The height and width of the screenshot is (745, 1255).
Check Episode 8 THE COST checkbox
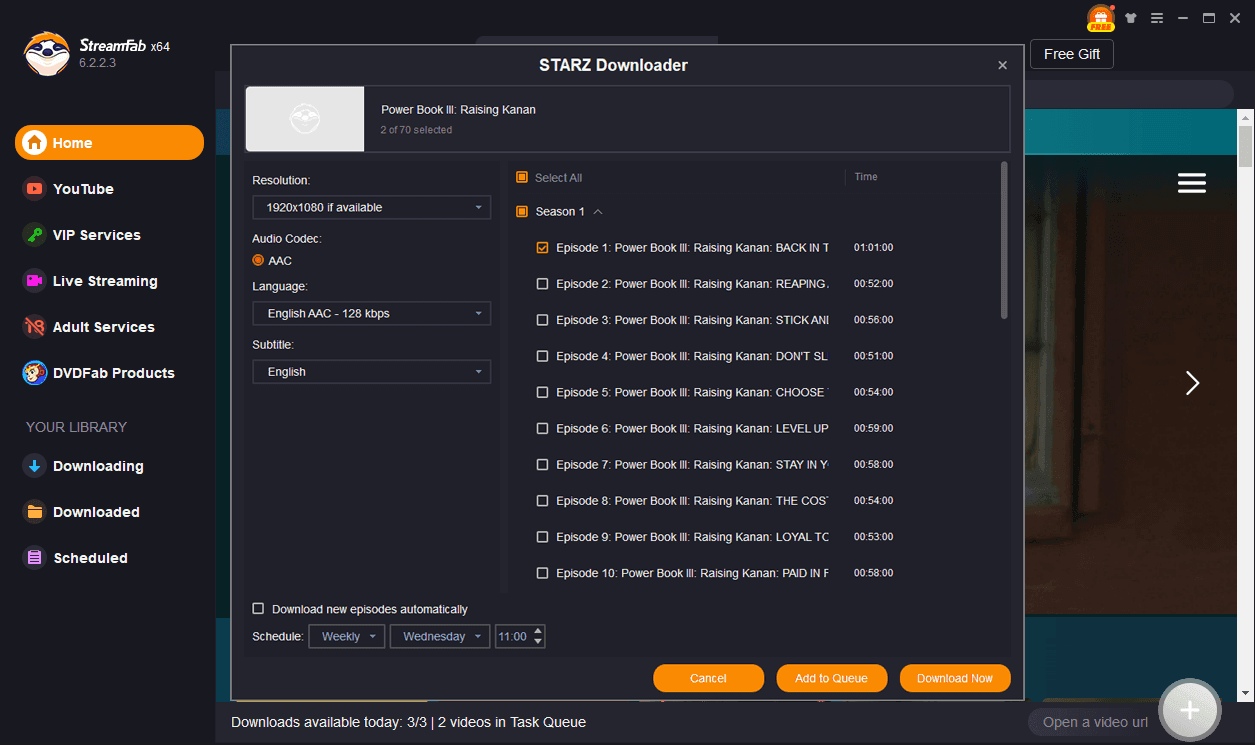click(x=543, y=501)
